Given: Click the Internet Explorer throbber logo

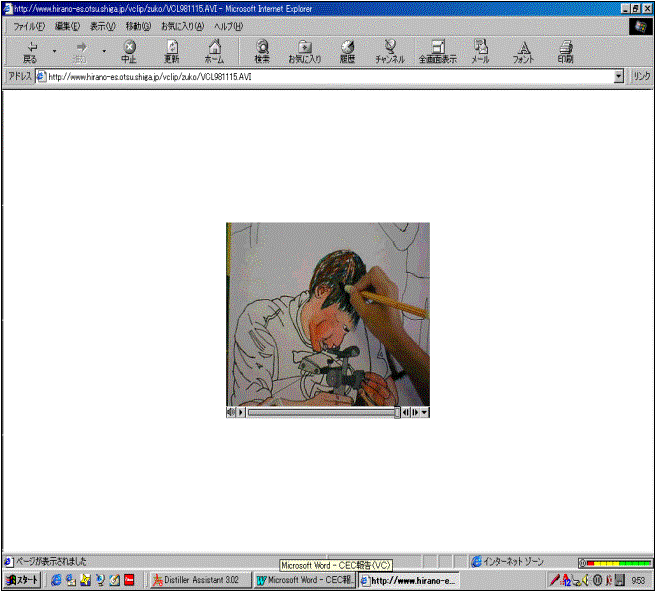Looking at the screenshot, I should [x=641, y=26].
